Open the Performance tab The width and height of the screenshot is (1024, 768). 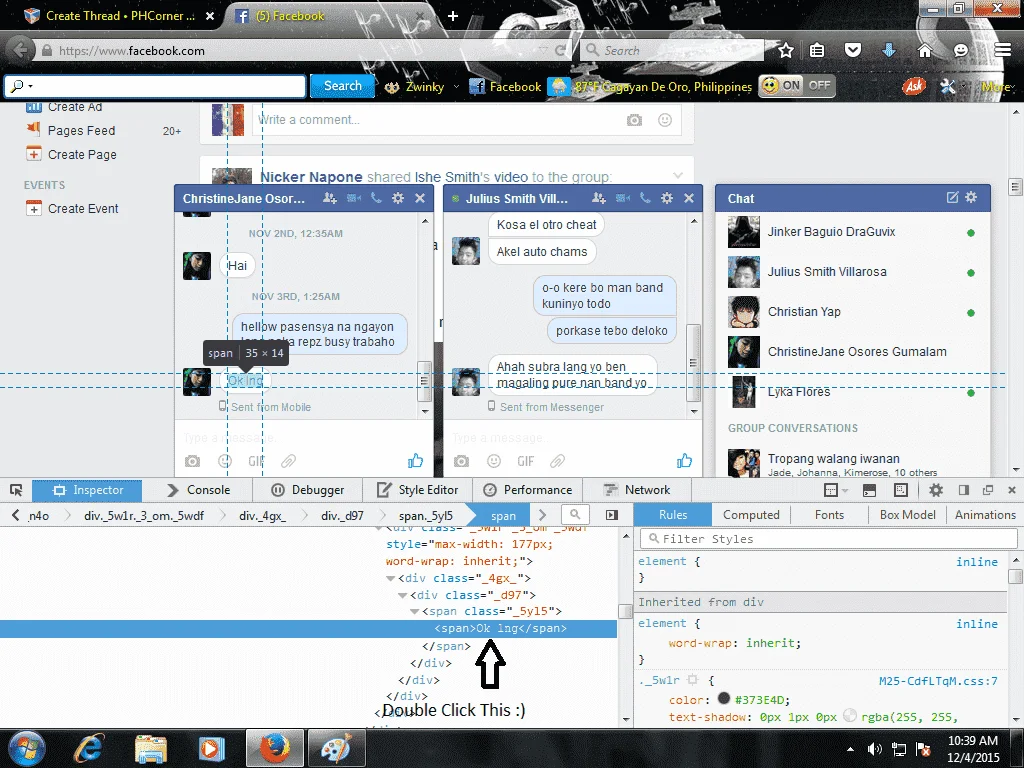pos(528,490)
